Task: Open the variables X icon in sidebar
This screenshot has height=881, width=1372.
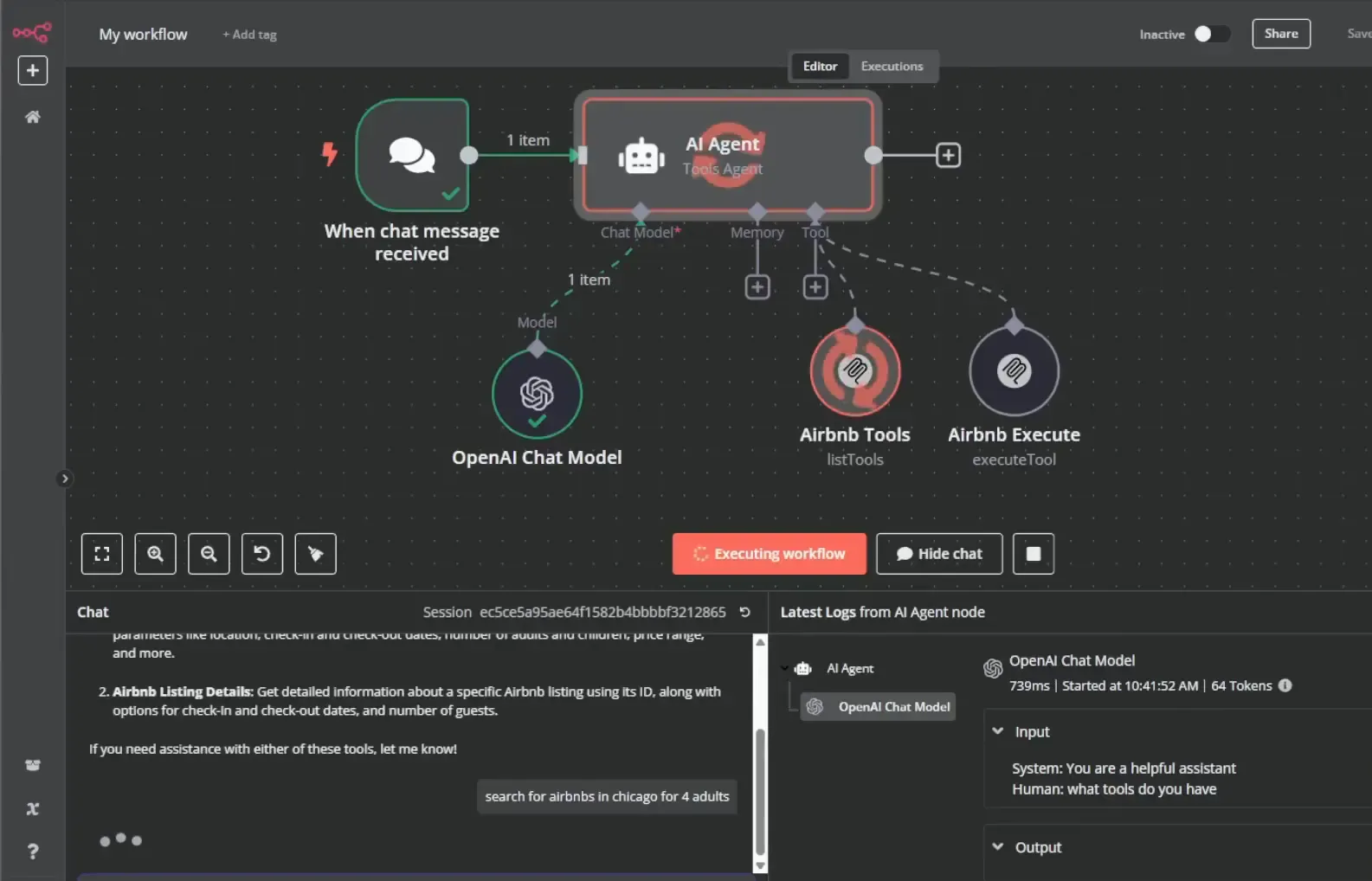Action: click(33, 808)
